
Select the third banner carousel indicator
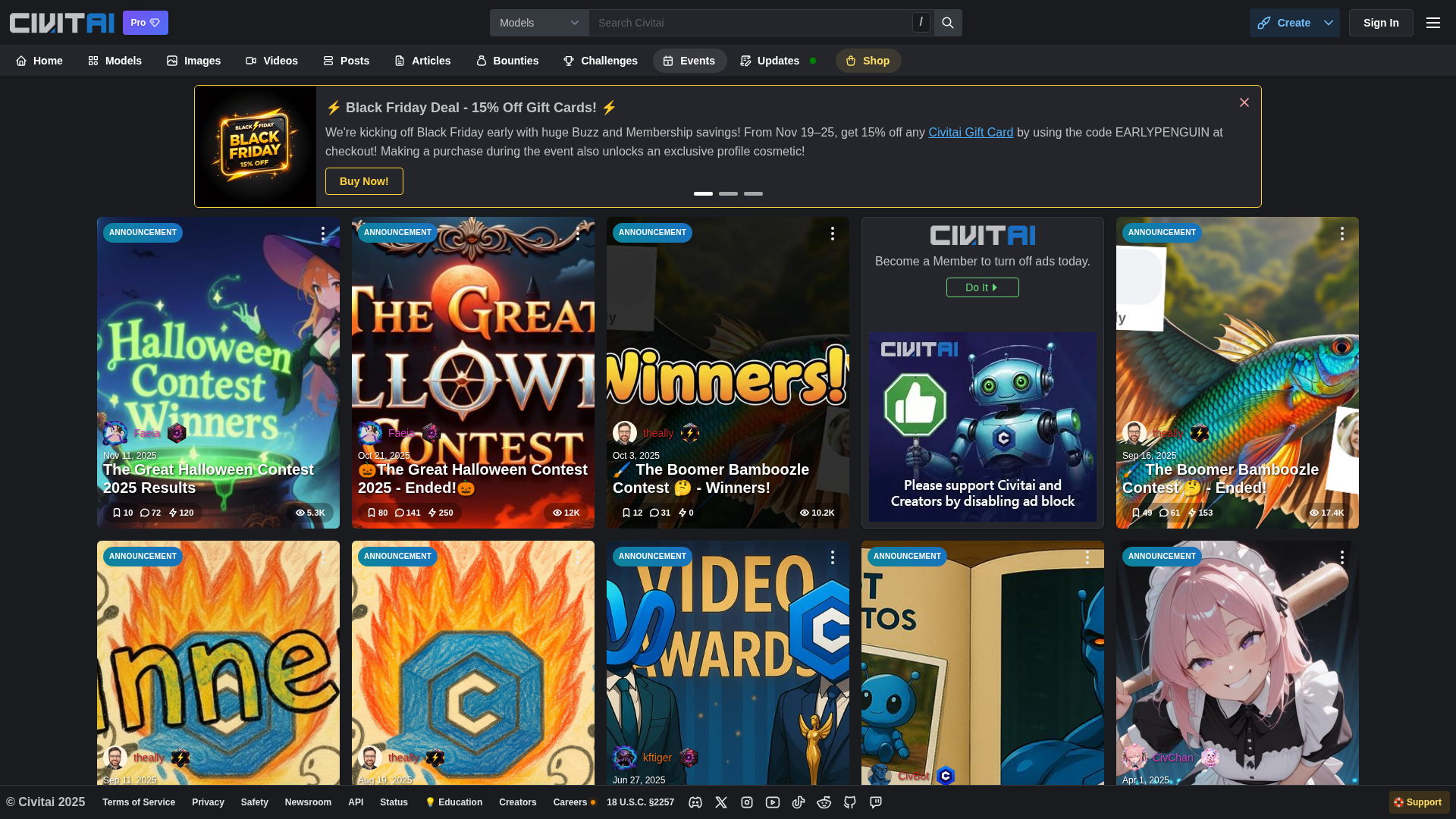753,194
